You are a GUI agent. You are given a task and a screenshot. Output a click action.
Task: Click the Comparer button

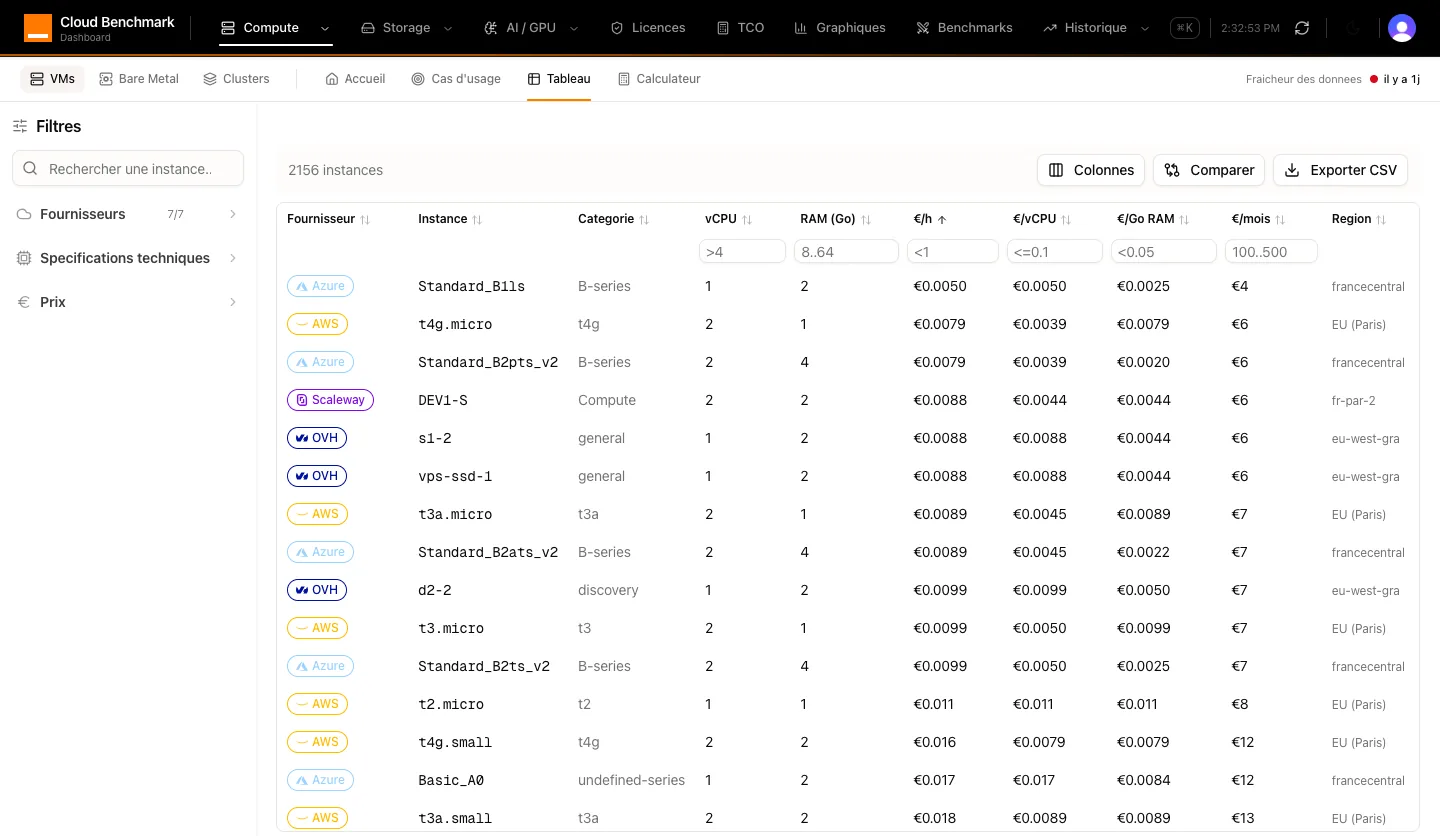coord(1209,170)
